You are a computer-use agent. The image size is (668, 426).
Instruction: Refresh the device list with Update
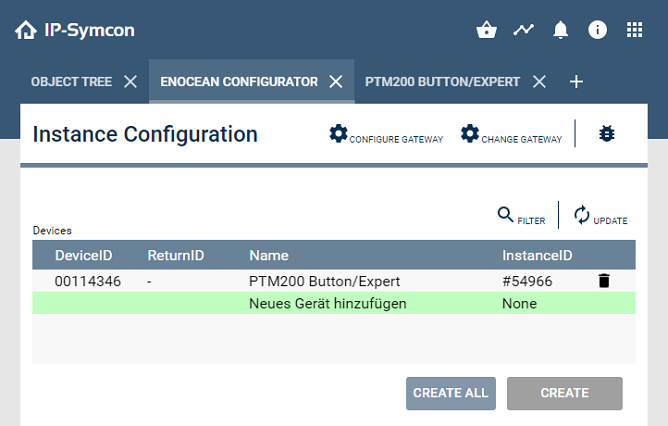[600, 216]
